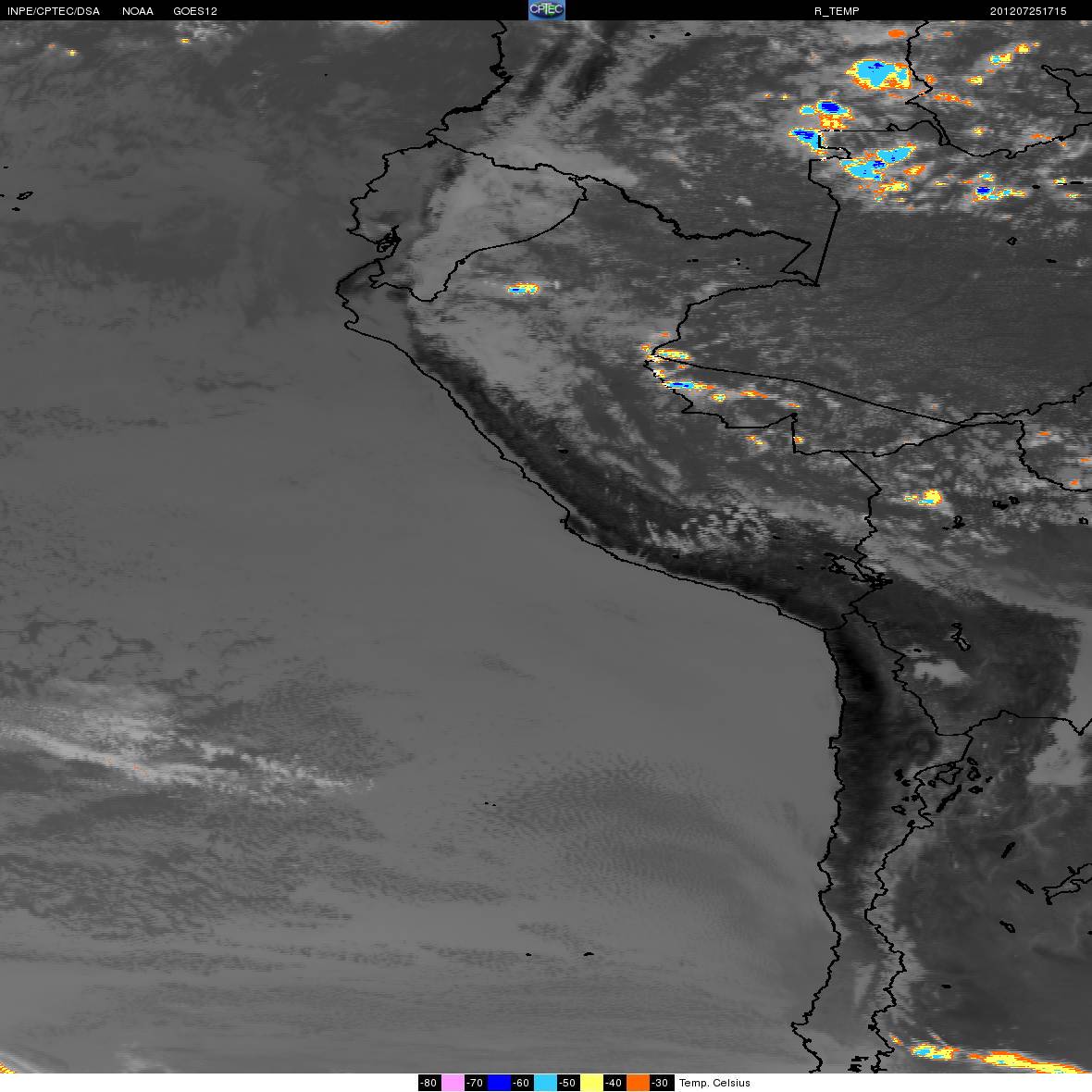Click the INPE/CPTEC/DSA header label
Image resolution: width=1092 pixels, height=1092 pixels.
coord(54,11)
